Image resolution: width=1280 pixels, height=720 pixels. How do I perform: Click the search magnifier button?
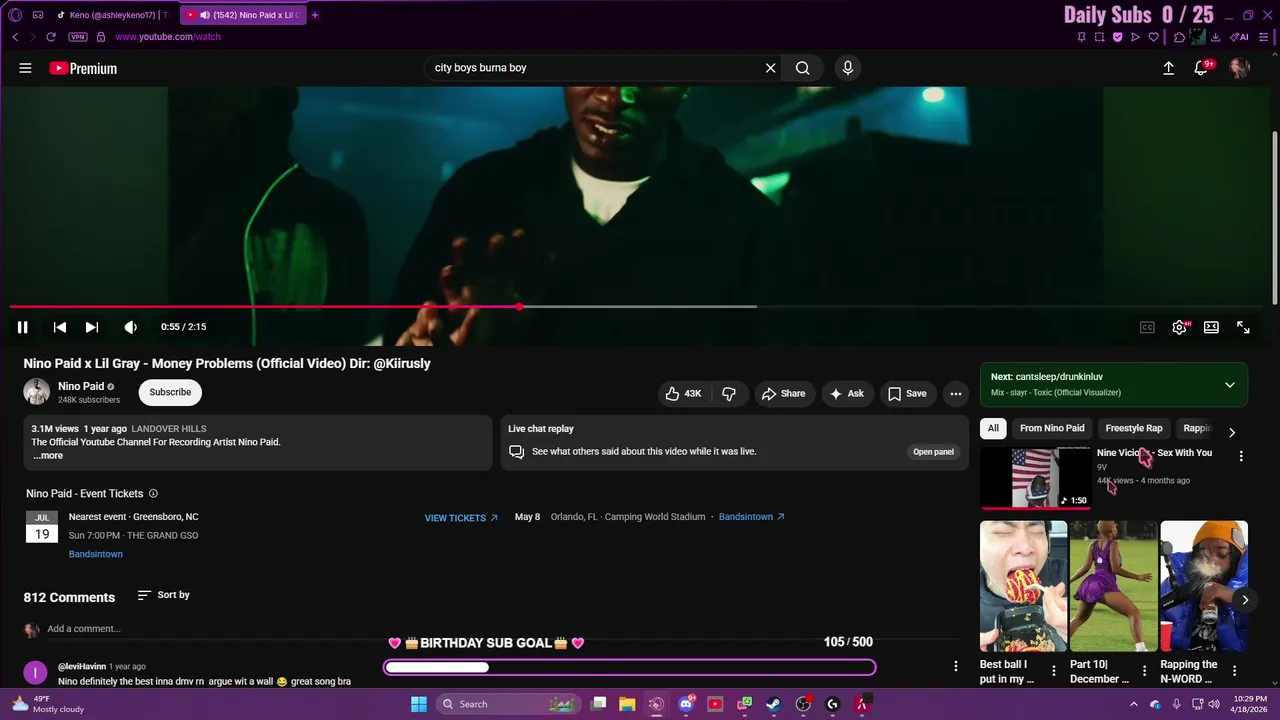pos(802,68)
